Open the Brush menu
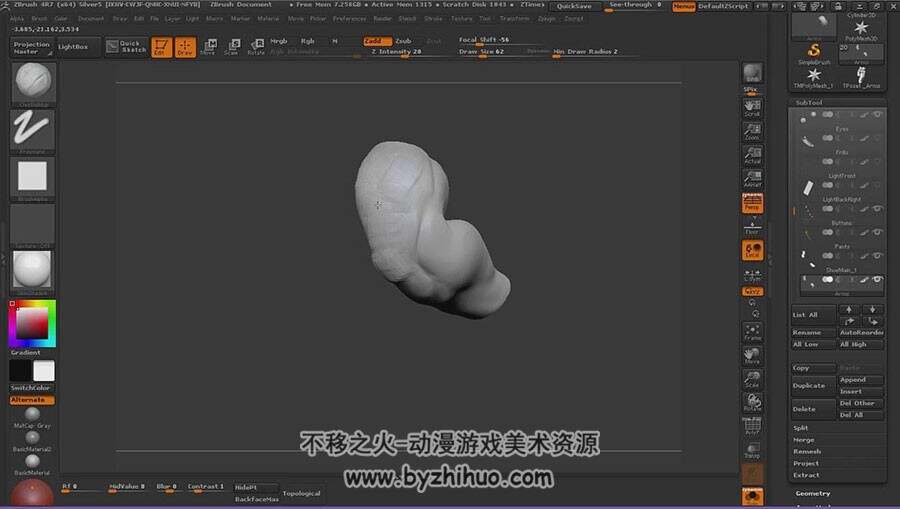This screenshot has height=509, width=900. pyautogui.click(x=40, y=19)
